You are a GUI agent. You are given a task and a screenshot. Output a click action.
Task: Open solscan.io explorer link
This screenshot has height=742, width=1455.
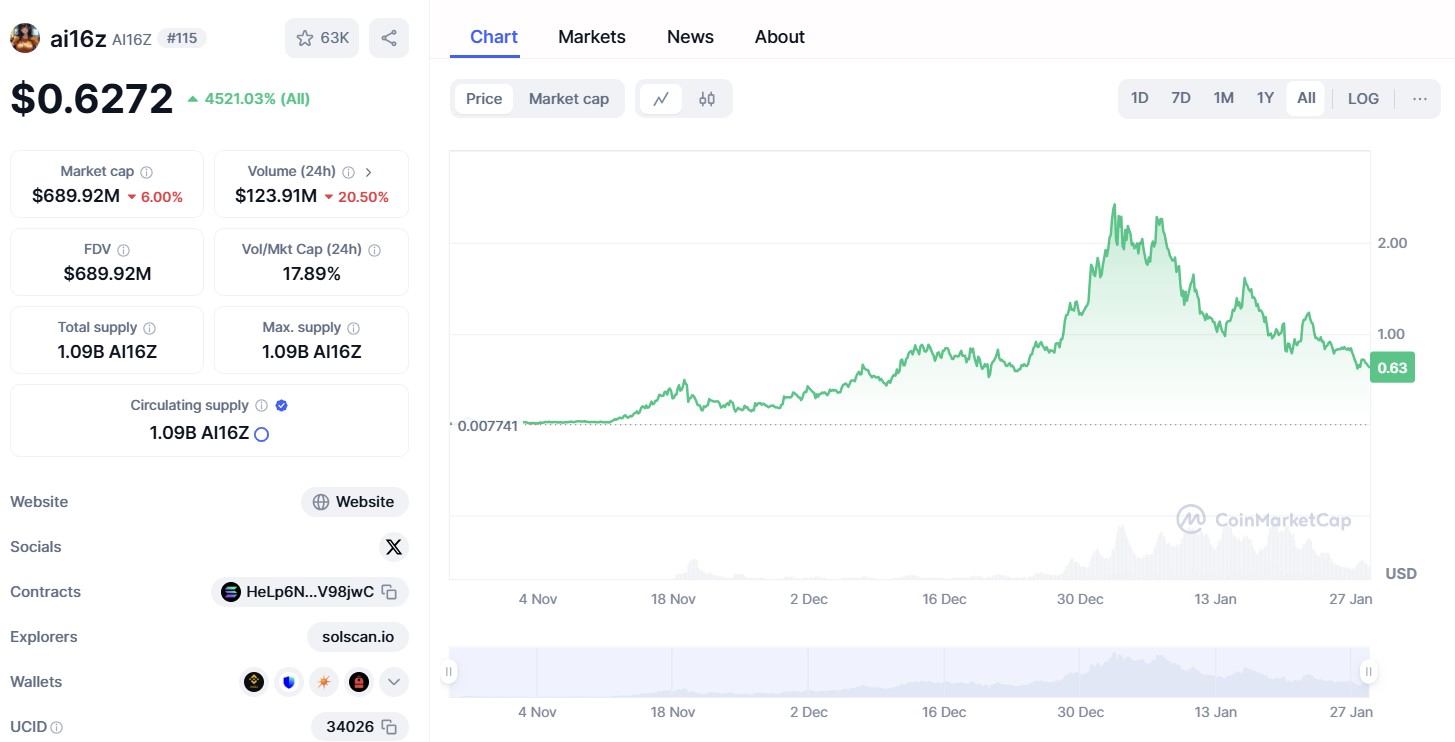[x=358, y=637]
